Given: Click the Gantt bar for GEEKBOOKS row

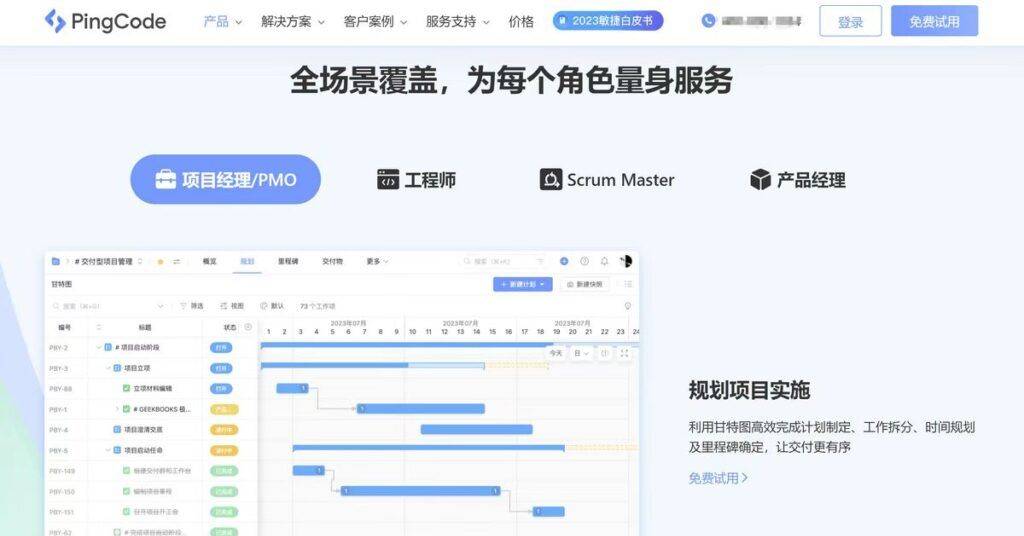Looking at the screenshot, I should pos(421,409).
